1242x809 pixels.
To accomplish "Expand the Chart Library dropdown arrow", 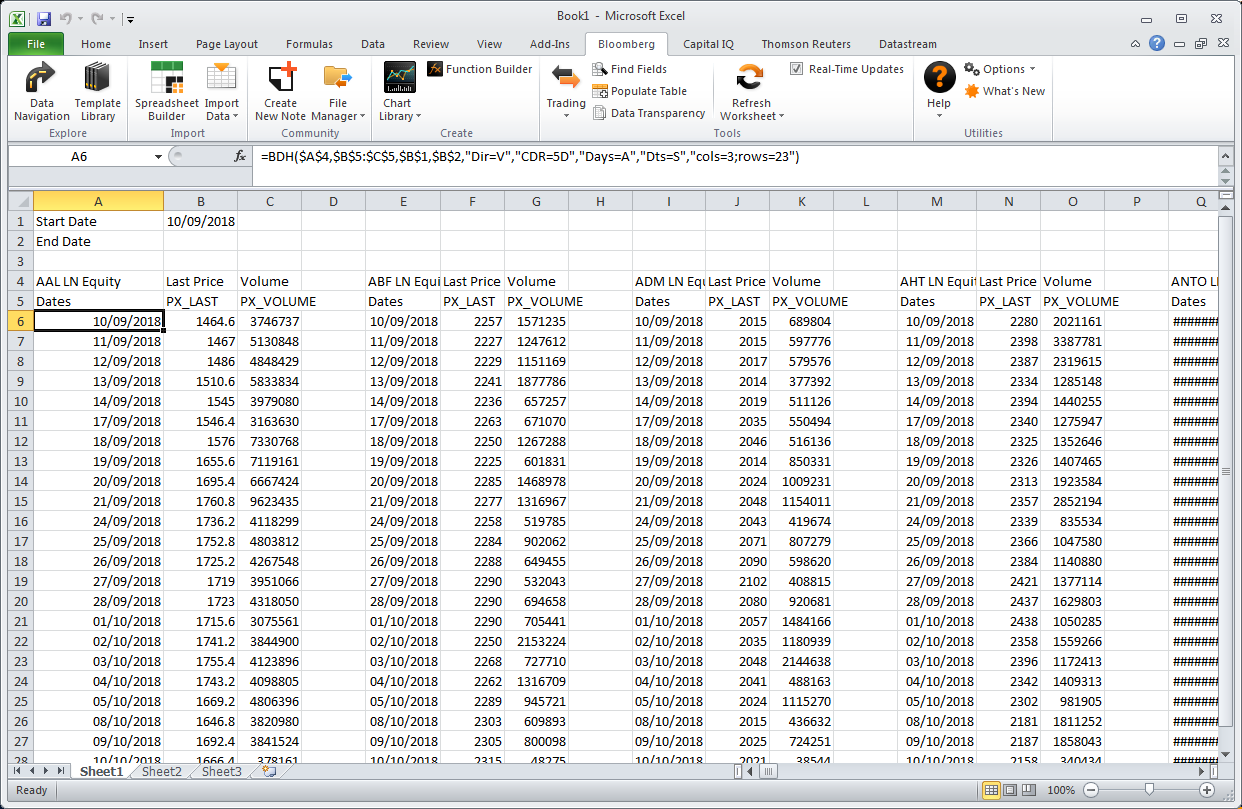I will pyautogui.click(x=418, y=116).
